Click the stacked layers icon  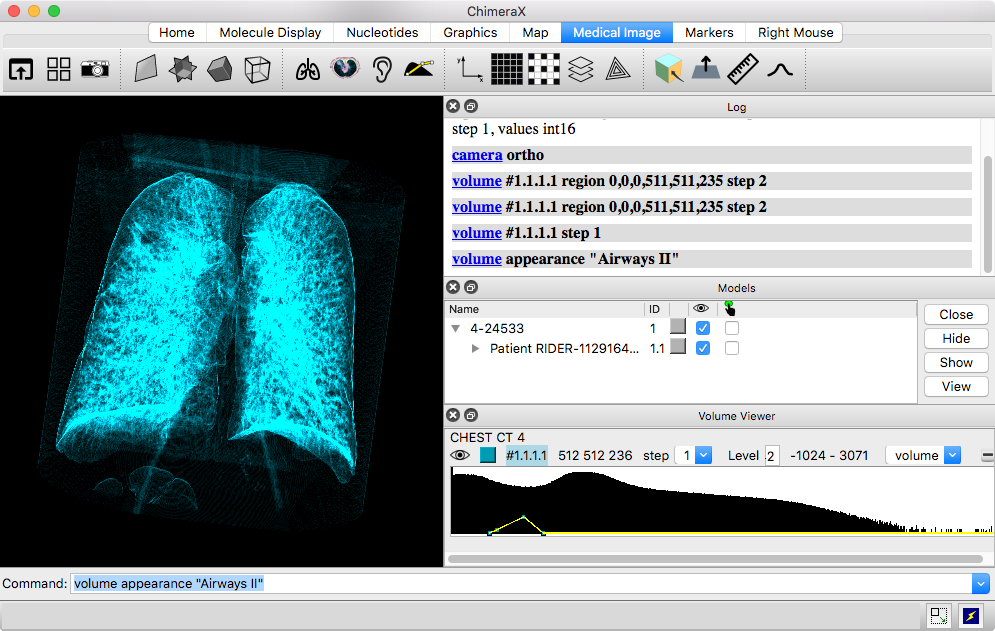click(x=581, y=69)
